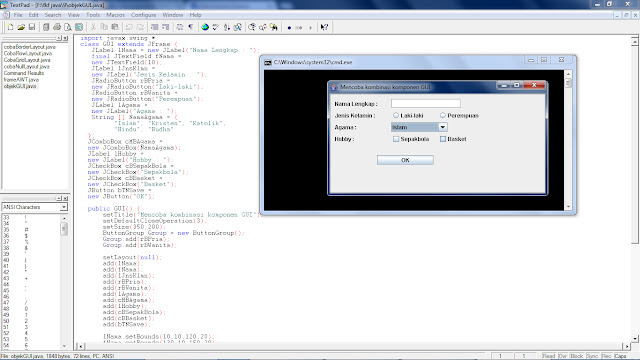
Task: Close the ANSI Characters clip library pane
Action: pyautogui.click(x=65, y=198)
